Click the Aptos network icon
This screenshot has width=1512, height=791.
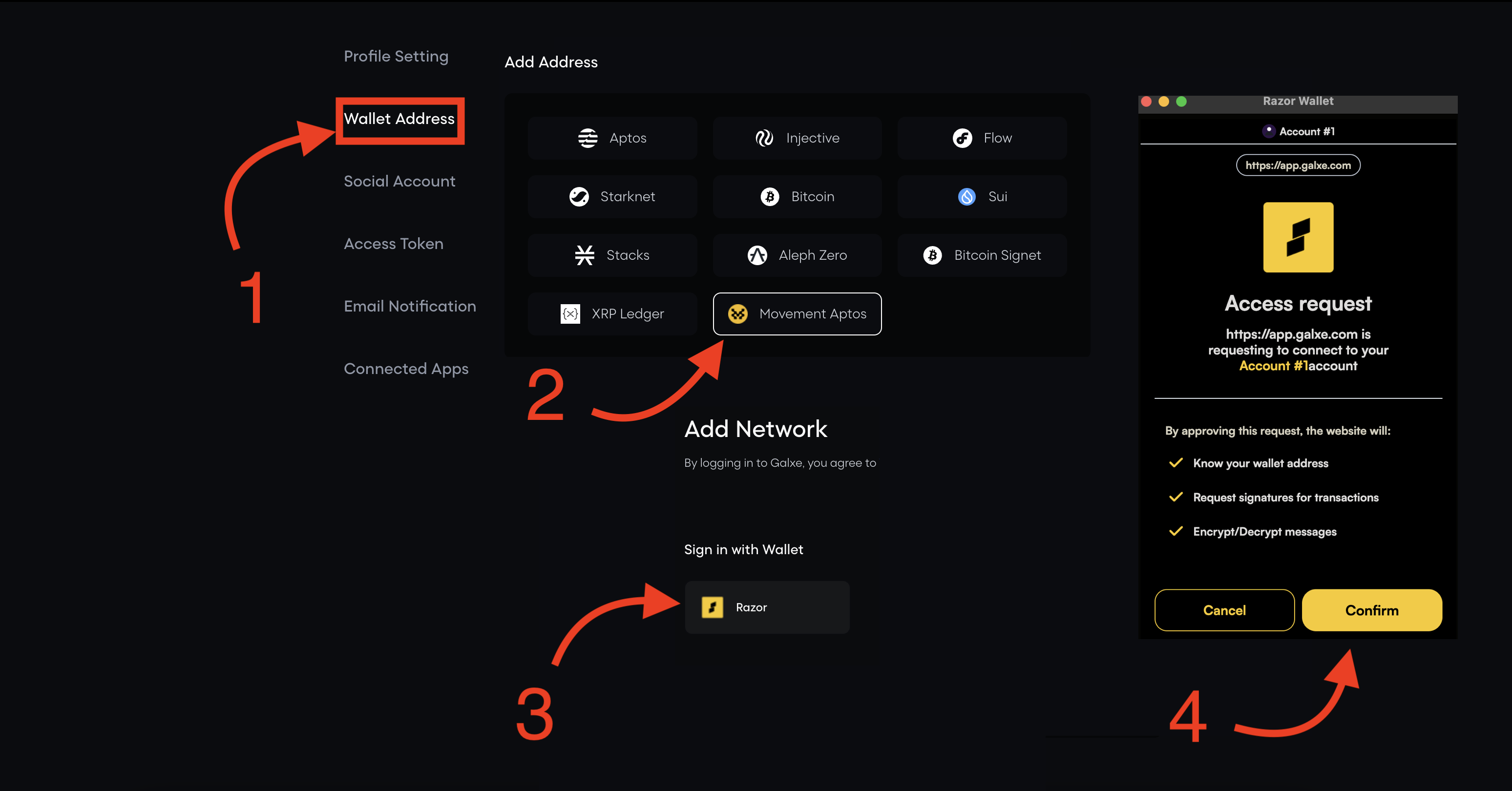click(x=588, y=138)
